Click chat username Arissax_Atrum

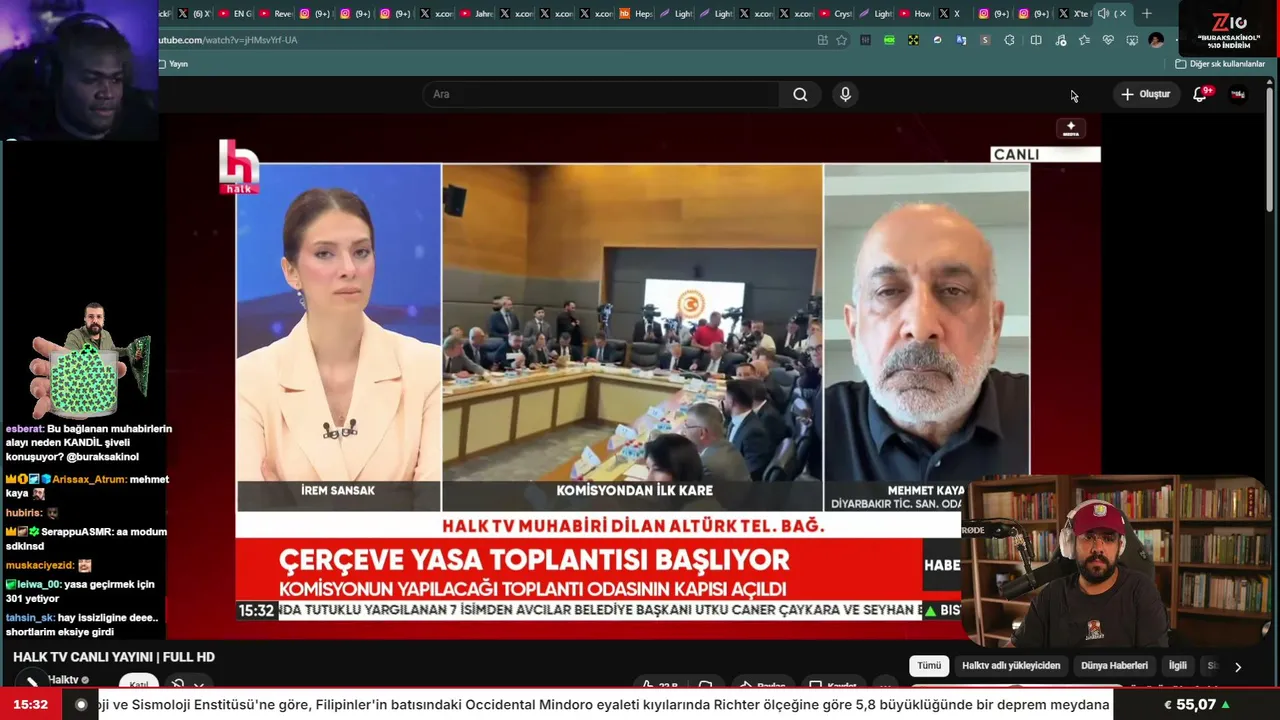tap(89, 479)
